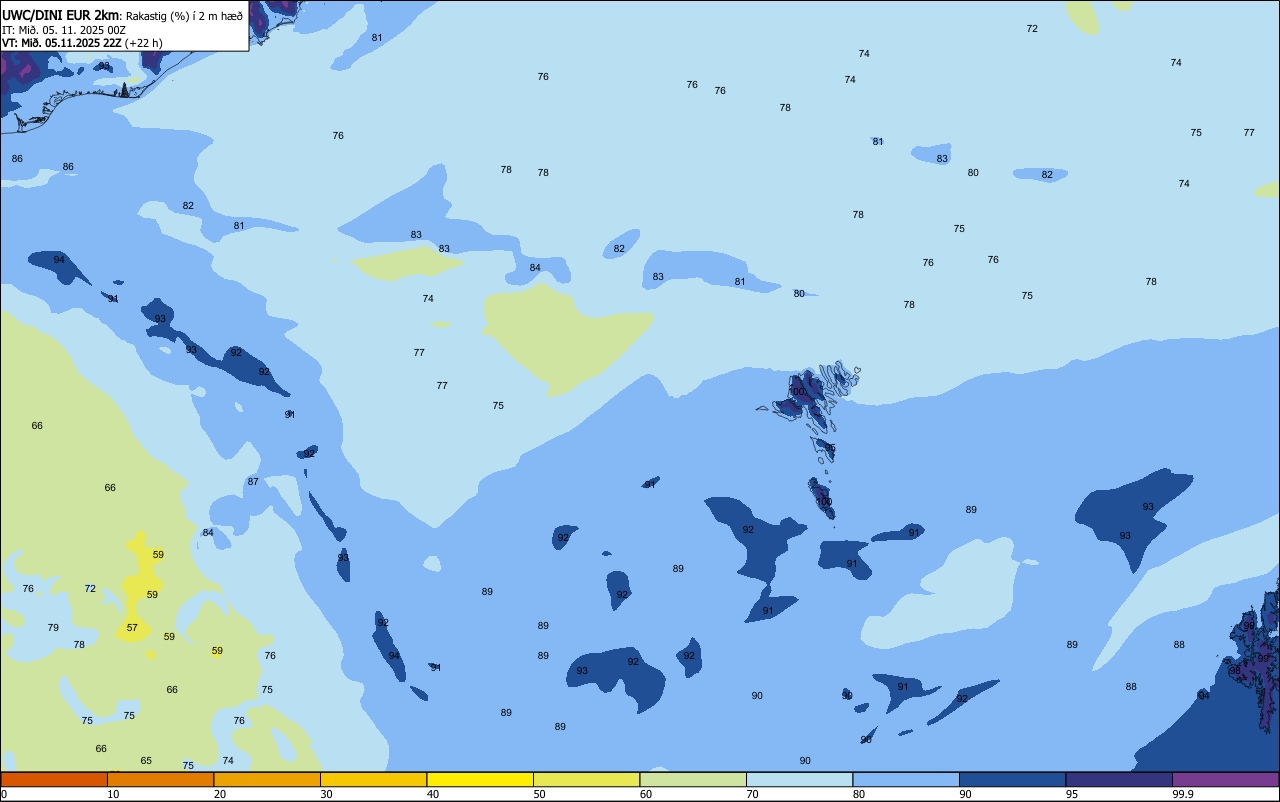Click the "VT: Mið. 05.11.2025 22Z" valid time

pos(62,42)
